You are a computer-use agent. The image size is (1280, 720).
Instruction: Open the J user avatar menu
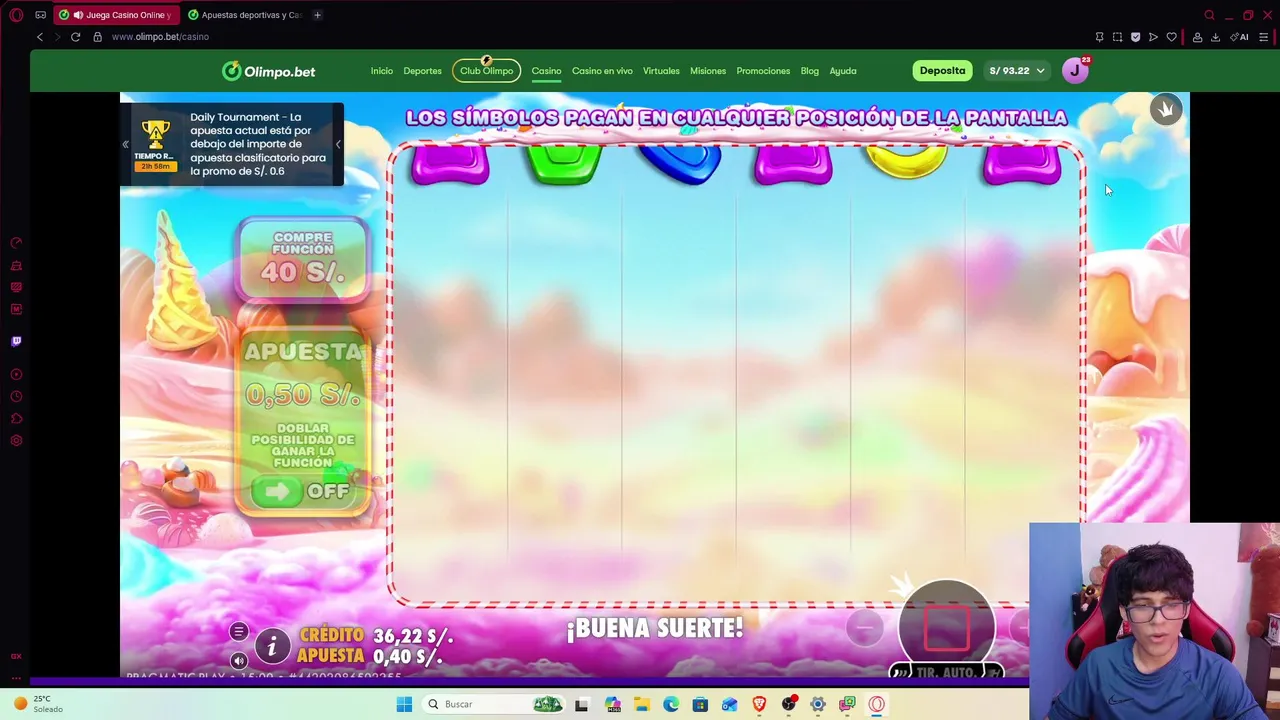(x=1075, y=71)
